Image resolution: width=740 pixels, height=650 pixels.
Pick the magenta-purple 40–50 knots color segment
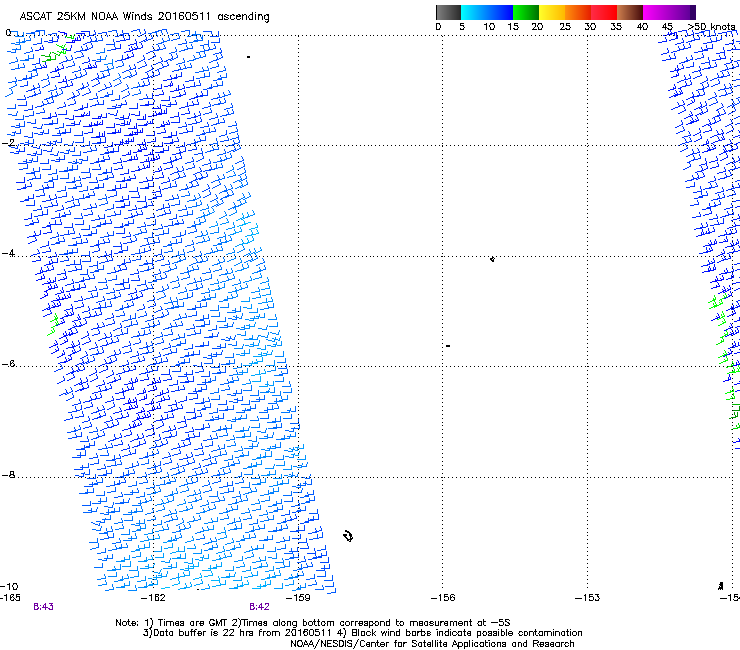point(669,12)
